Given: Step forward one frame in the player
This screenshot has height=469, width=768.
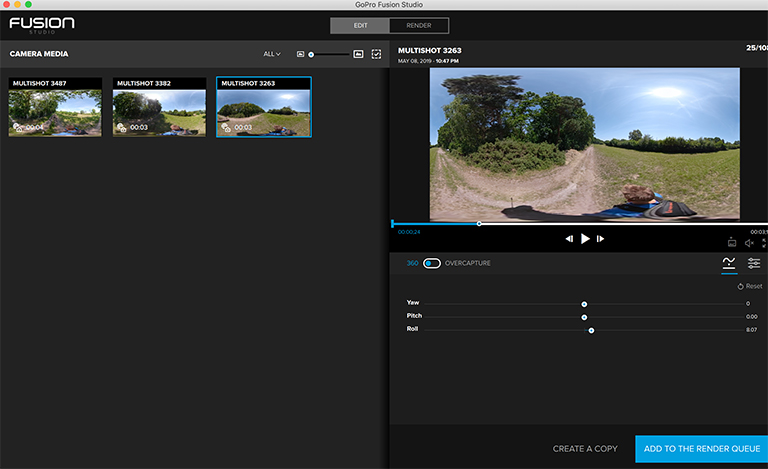Looking at the screenshot, I should (x=600, y=239).
